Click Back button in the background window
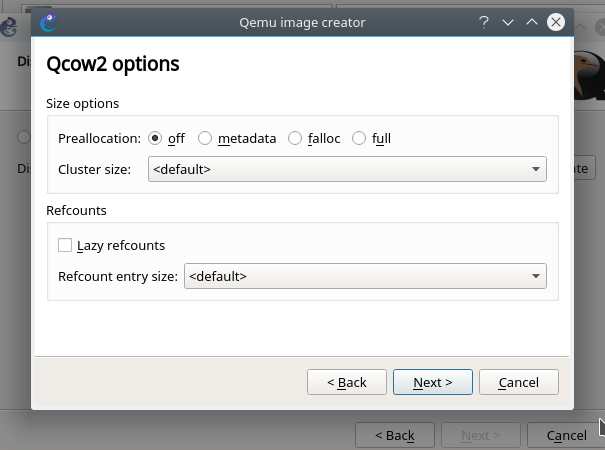The width and height of the screenshot is (605, 450). pyautogui.click(x=395, y=435)
